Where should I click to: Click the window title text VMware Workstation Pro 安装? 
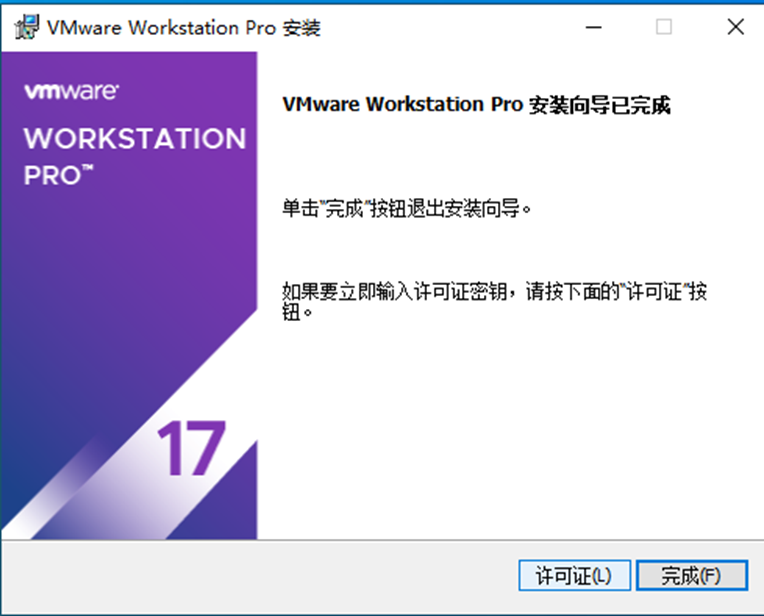click(184, 28)
